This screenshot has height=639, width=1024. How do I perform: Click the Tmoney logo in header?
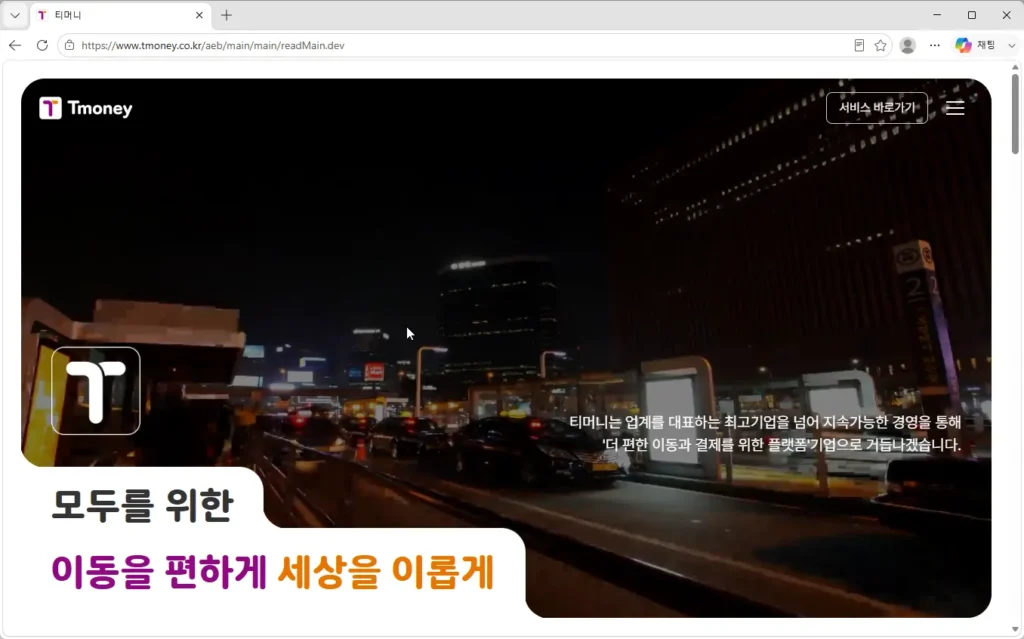pyautogui.click(x=86, y=108)
